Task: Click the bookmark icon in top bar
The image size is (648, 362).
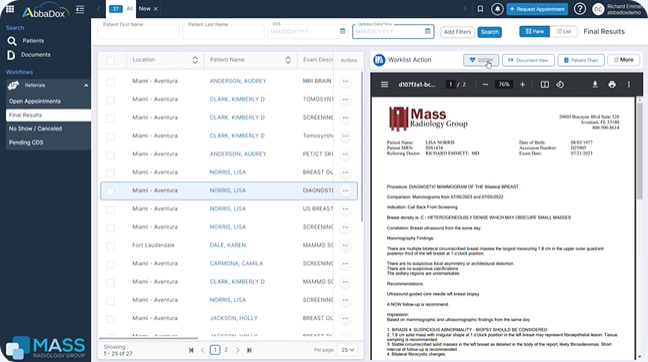Action: pyautogui.click(x=480, y=9)
